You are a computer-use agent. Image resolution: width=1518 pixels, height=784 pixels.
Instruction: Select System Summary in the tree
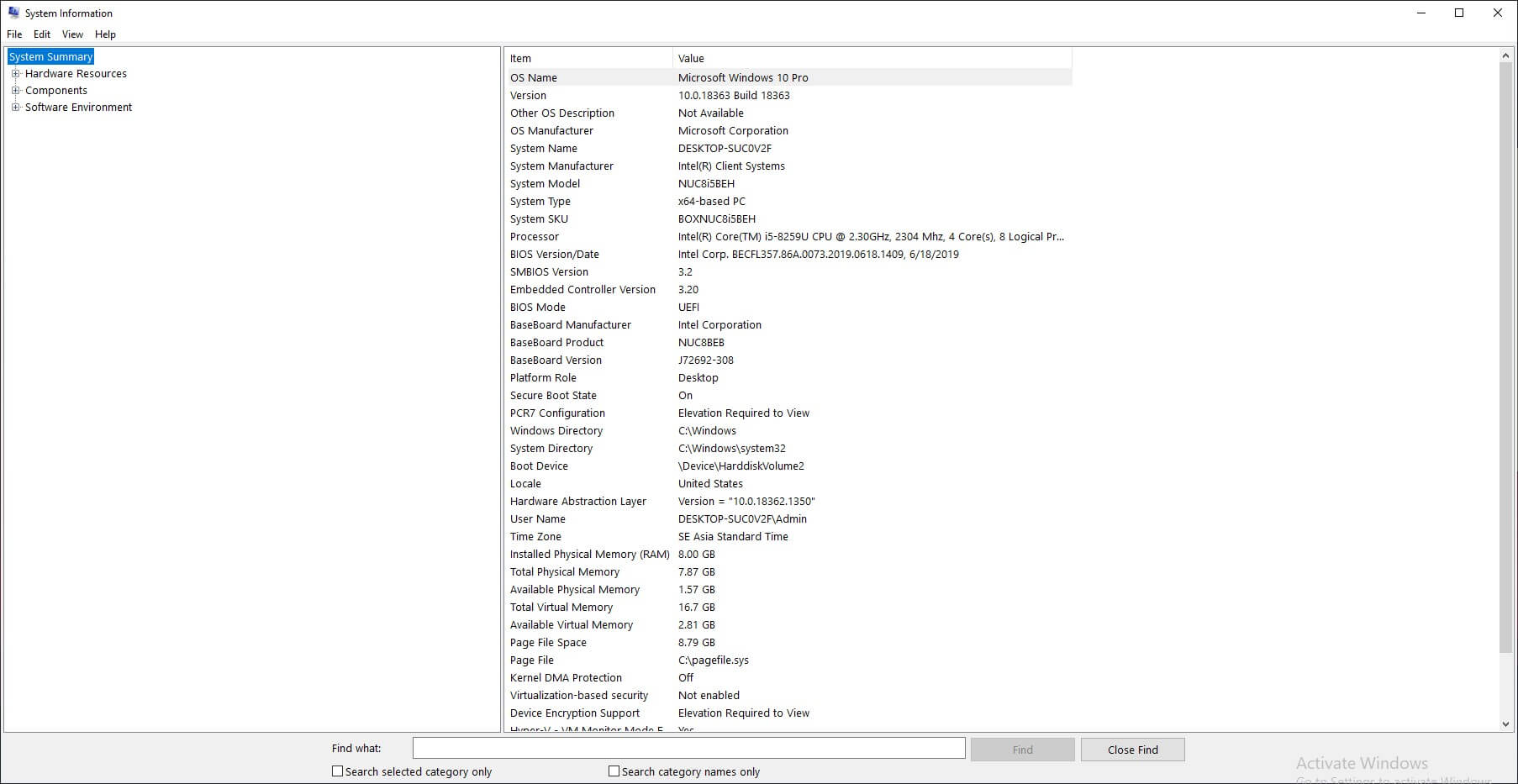[50, 56]
